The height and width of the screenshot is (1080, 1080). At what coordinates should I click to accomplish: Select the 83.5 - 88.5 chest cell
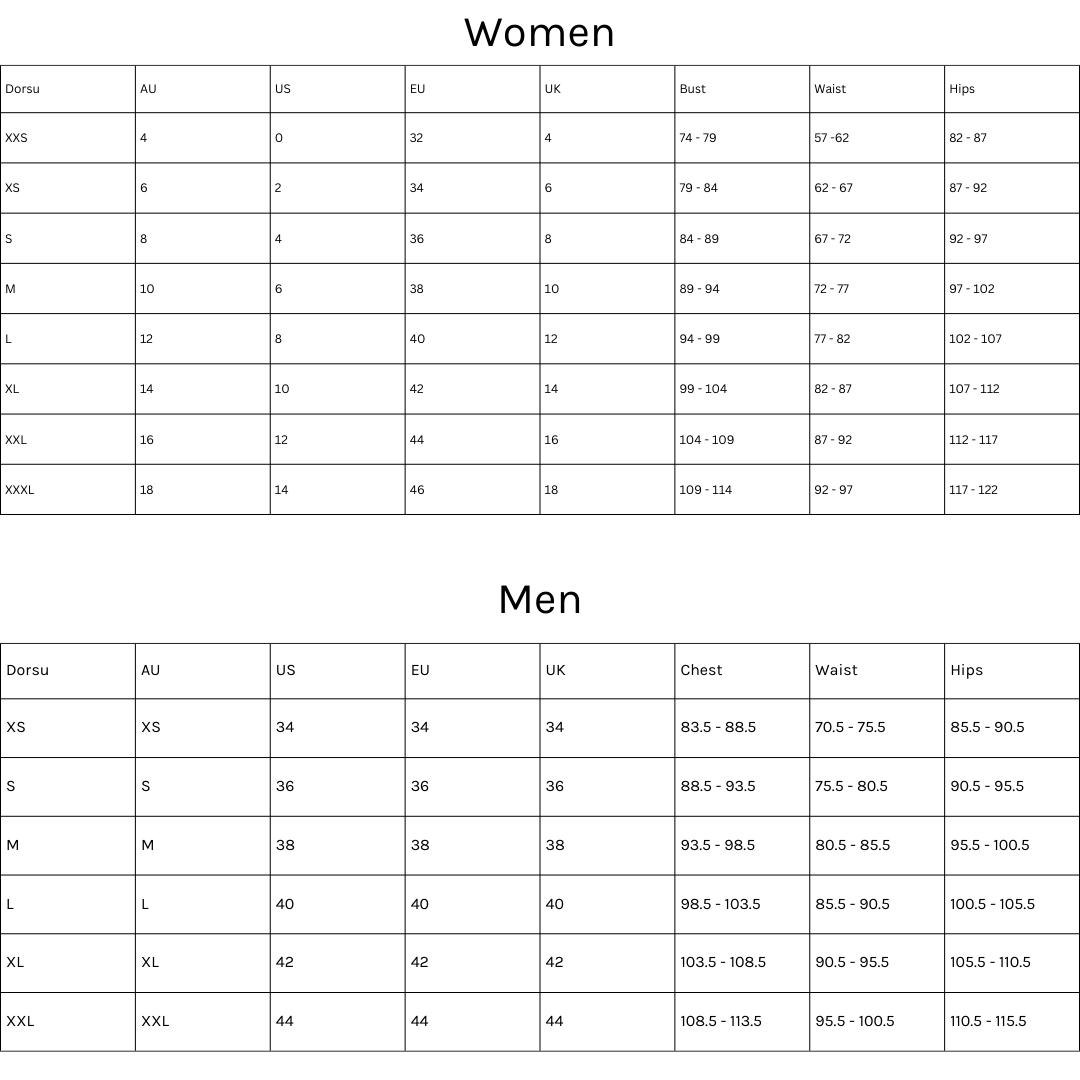pos(718,727)
